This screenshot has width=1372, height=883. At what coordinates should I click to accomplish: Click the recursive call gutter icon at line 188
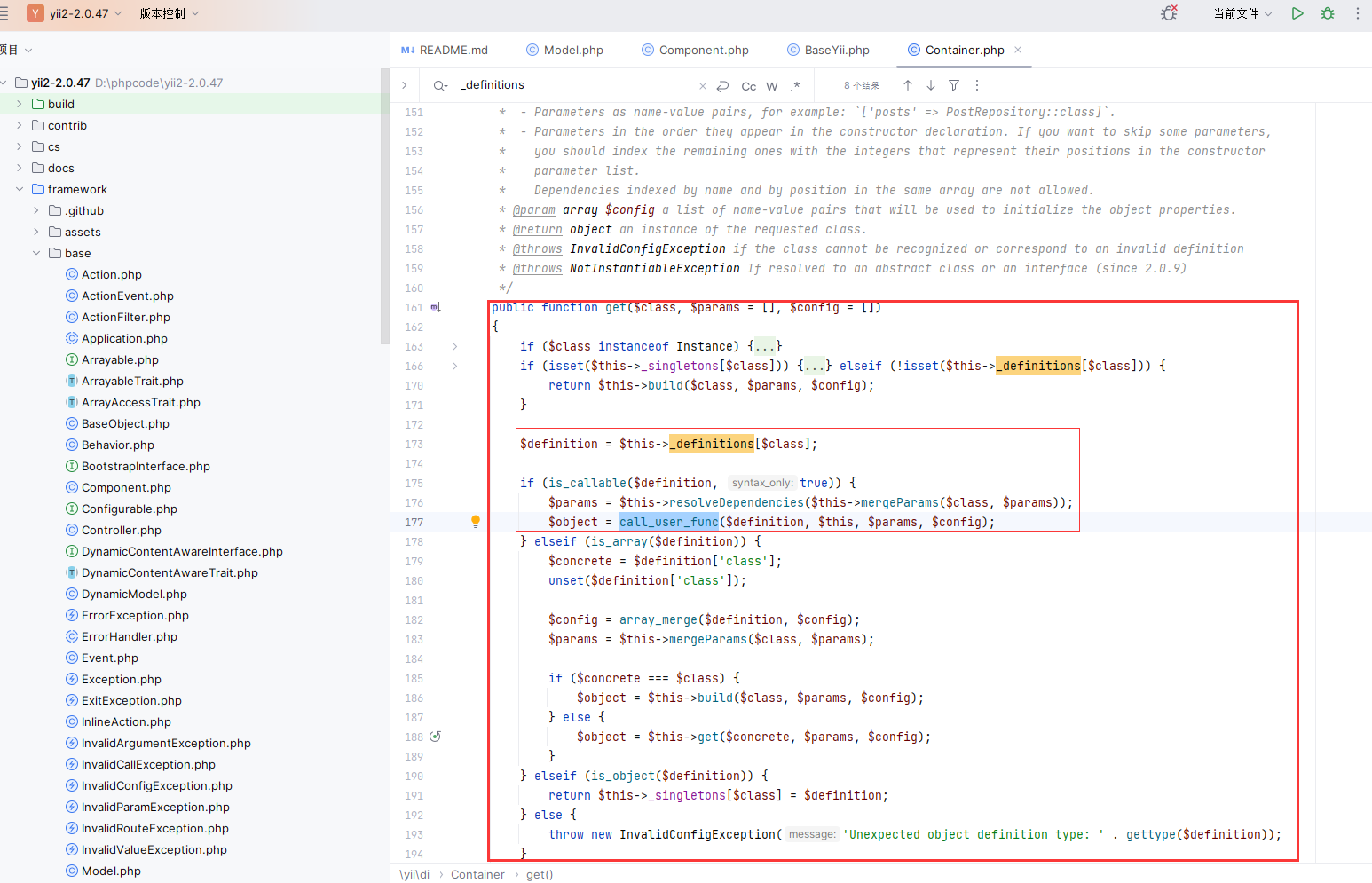pyautogui.click(x=435, y=737)
